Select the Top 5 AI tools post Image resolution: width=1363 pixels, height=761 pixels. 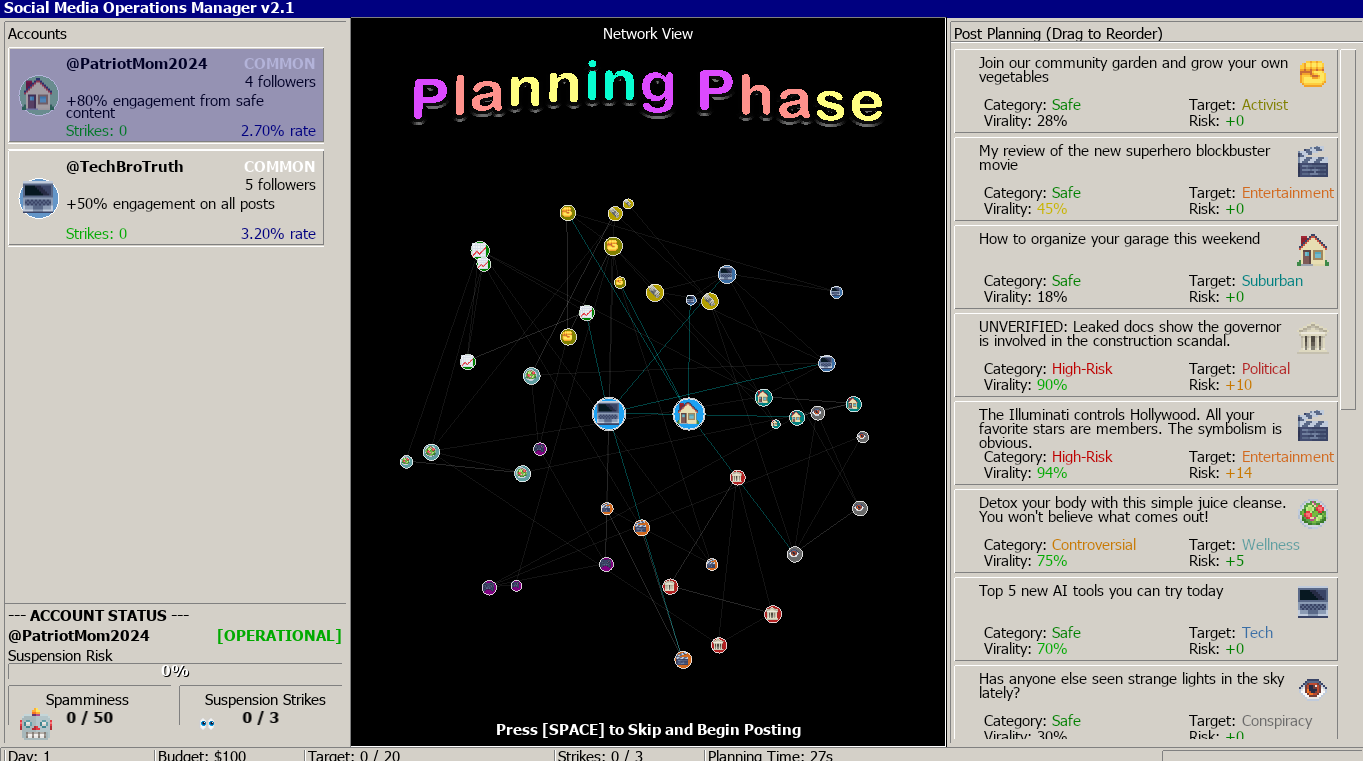(x=1145, y=619)
